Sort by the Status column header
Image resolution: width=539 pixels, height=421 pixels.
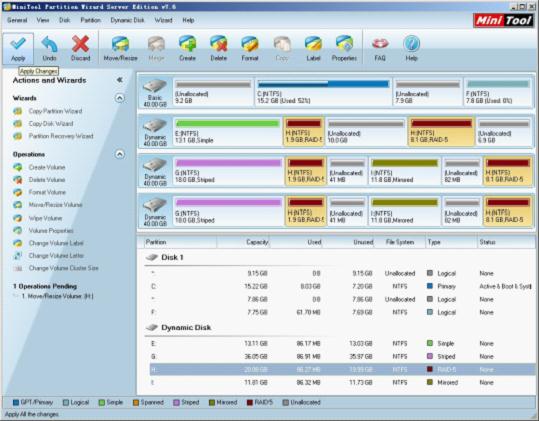pyautogui.click(x=506, y=242)
